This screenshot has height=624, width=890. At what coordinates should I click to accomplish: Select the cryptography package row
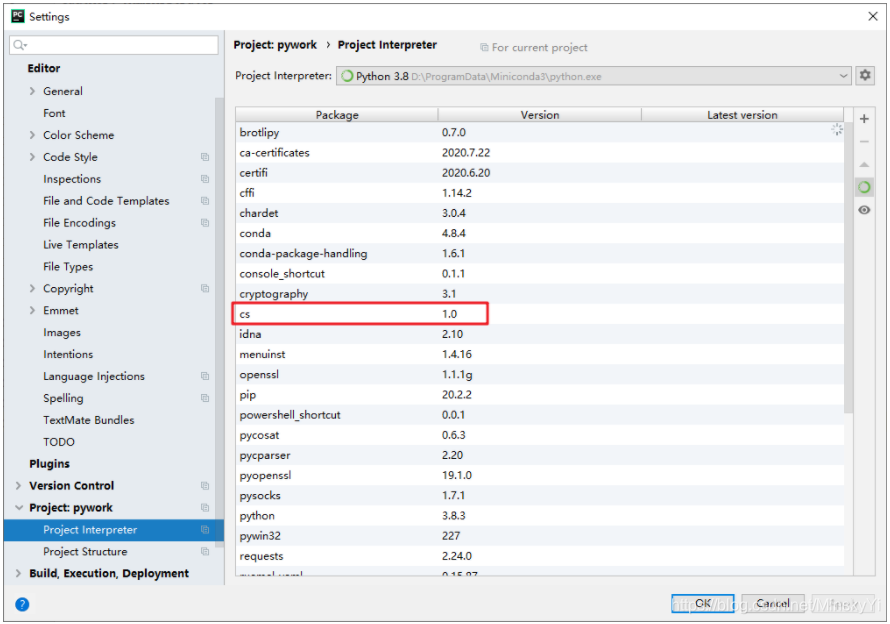[x=540, y=294]
